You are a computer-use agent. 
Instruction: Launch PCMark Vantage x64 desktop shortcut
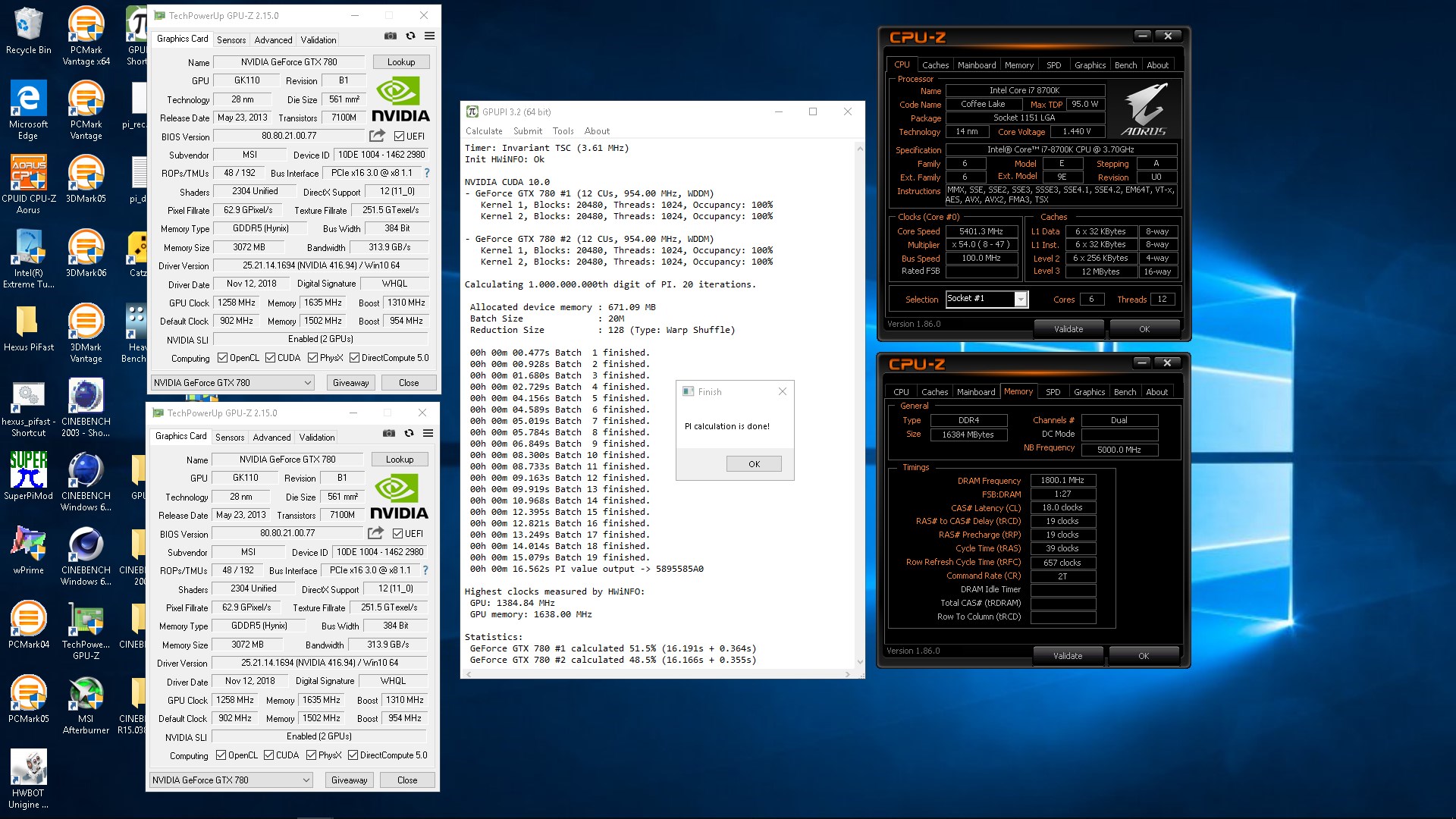86,36
